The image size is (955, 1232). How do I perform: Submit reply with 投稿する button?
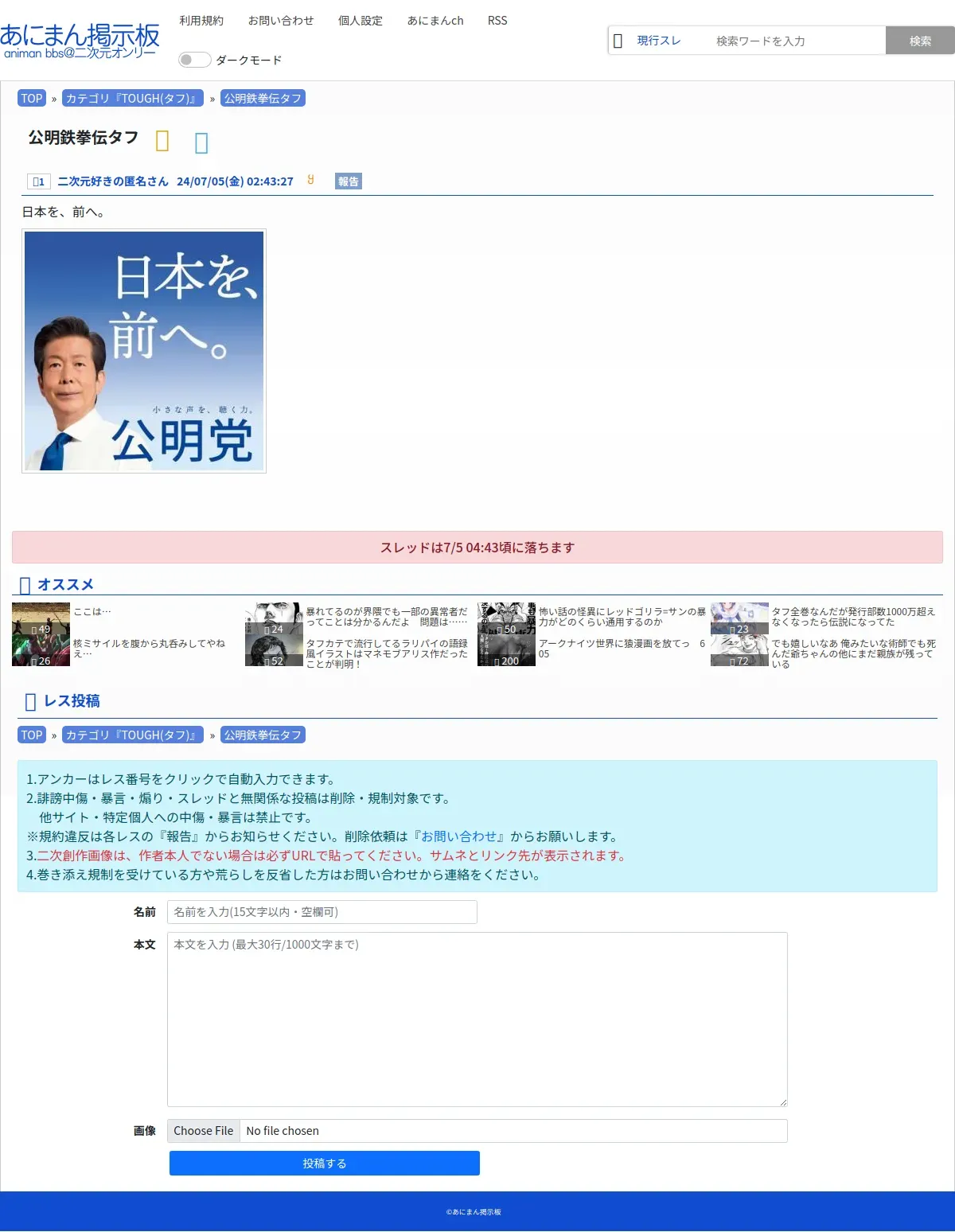pos(325,1164)
